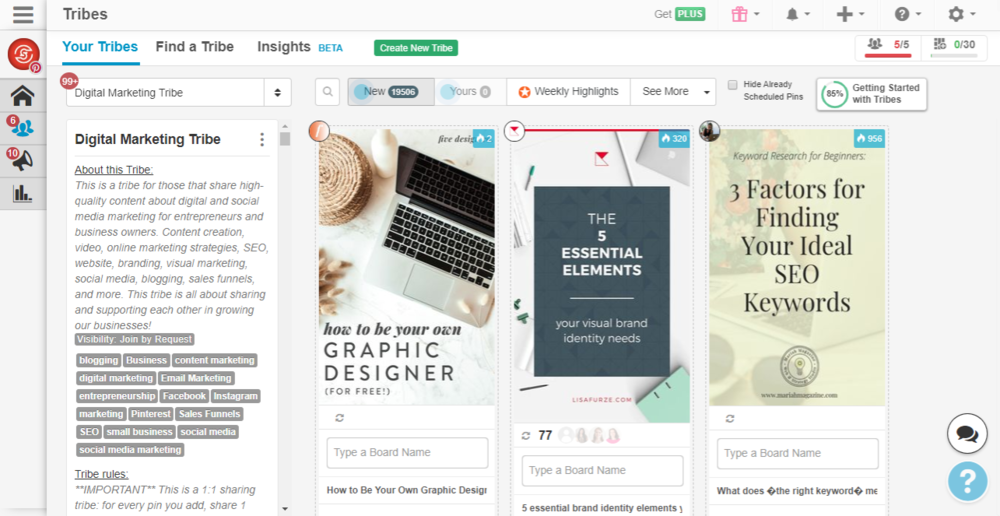Open the bar chart analytics sidebar icon

point(23,193)
